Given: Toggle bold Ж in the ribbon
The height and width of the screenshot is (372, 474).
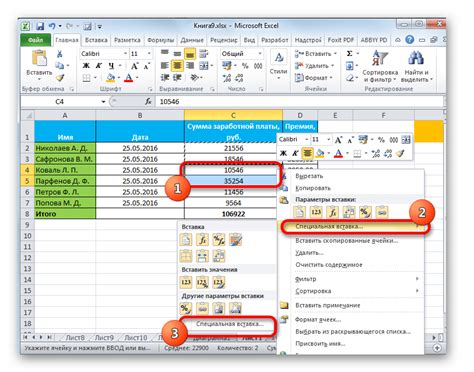Looking at the screenshot, I should 86,66.
